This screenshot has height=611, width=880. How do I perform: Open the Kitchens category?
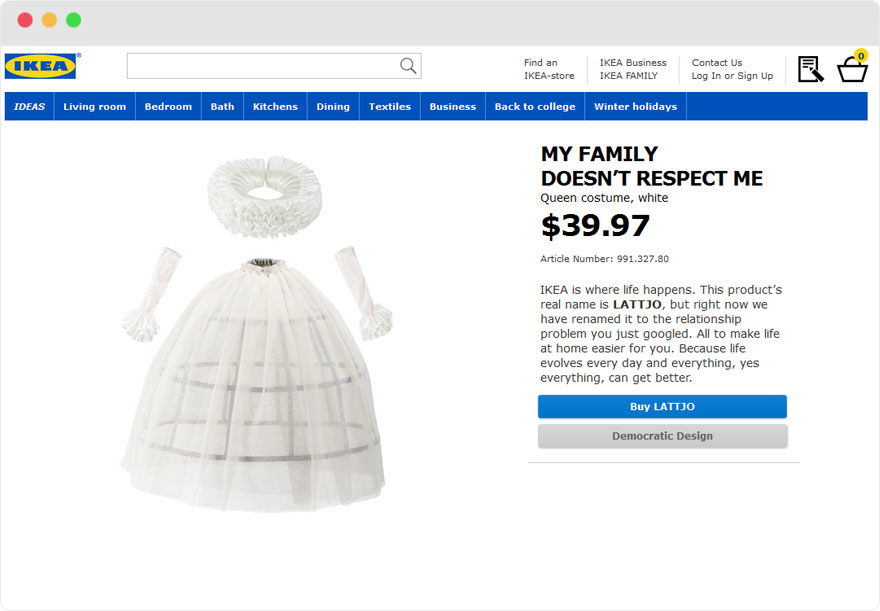pyautogui.click(x=276, y=107)
